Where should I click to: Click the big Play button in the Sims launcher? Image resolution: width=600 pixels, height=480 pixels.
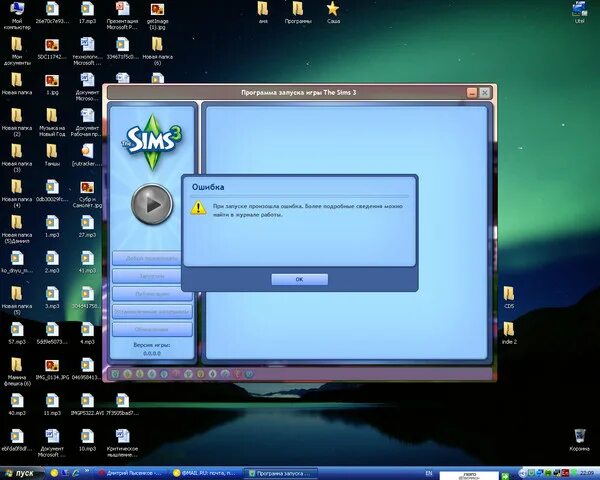coord(152,204)
